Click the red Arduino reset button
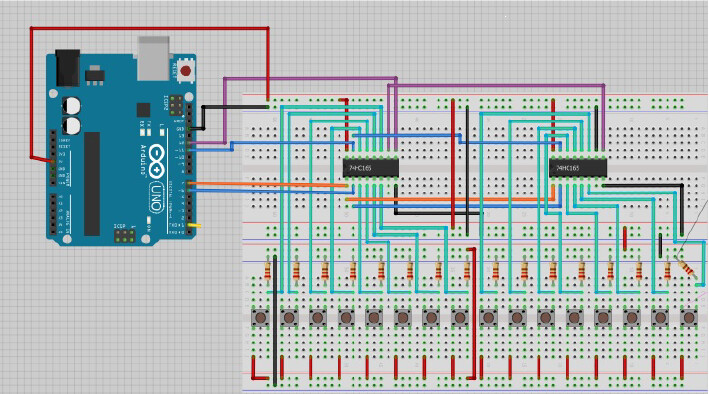The image size is (709, 394). point(185,71)
